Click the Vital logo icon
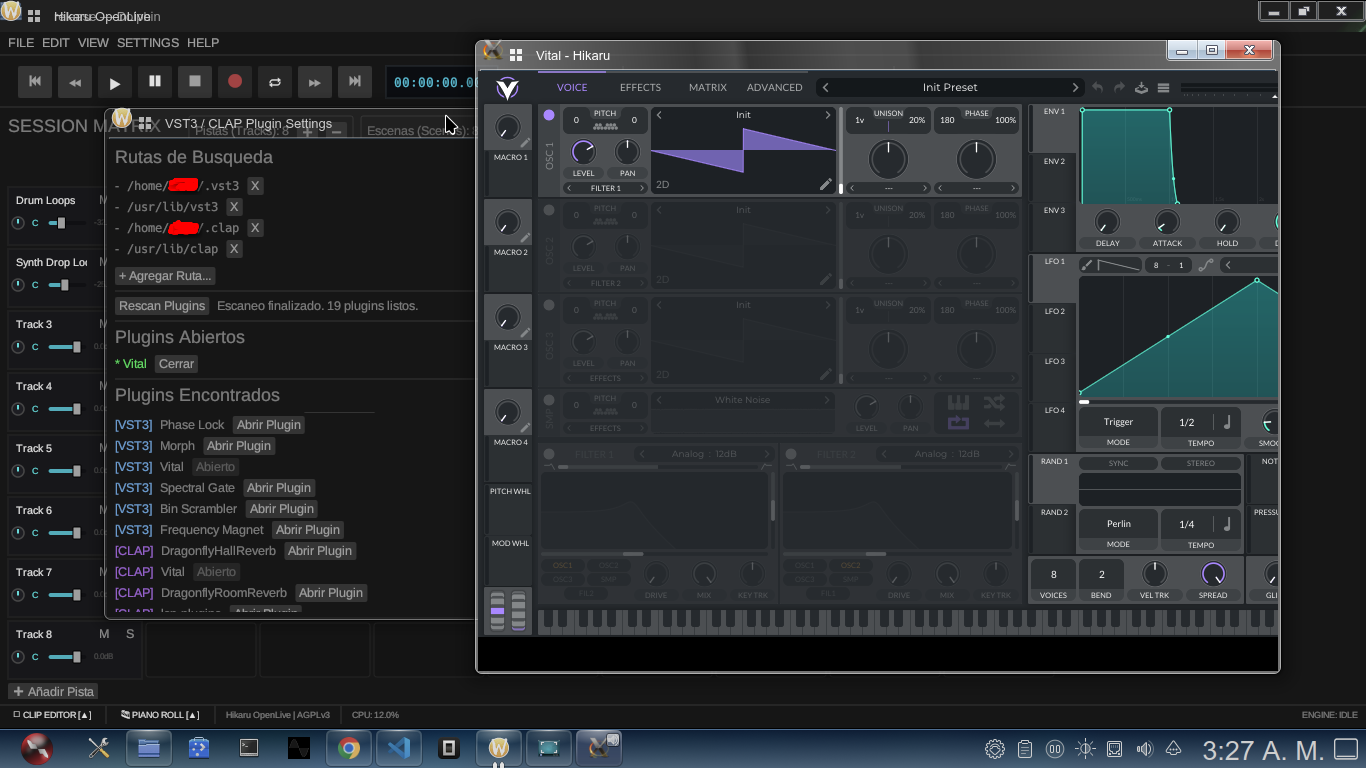 [508, 89]
